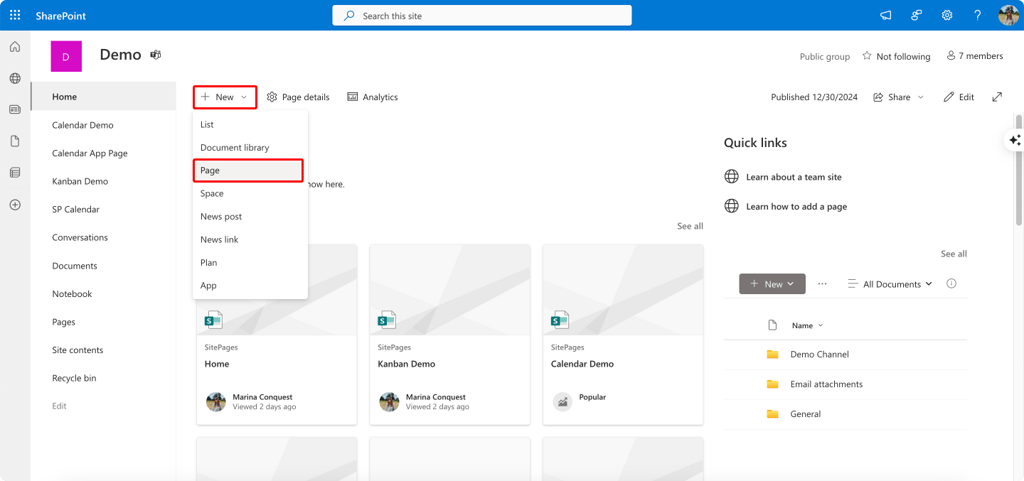
Task: Go to Home in site navigation
Action: [103, 97]
